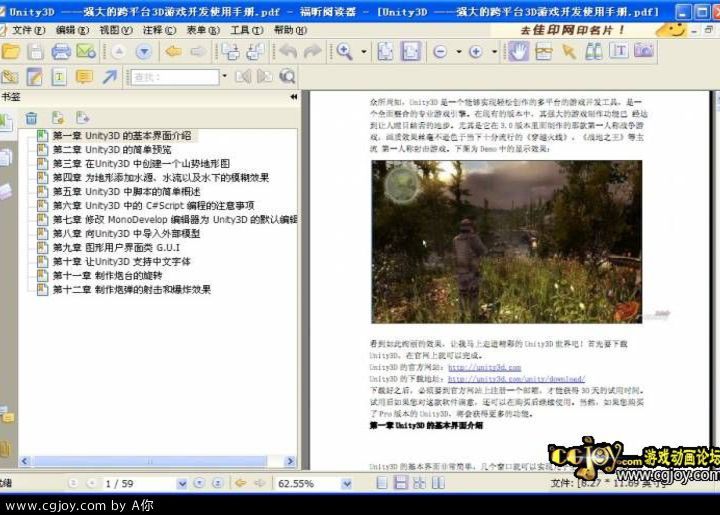
Task: Select the arrow Annotation Selection tool
Action: click(x=569, y=51)
